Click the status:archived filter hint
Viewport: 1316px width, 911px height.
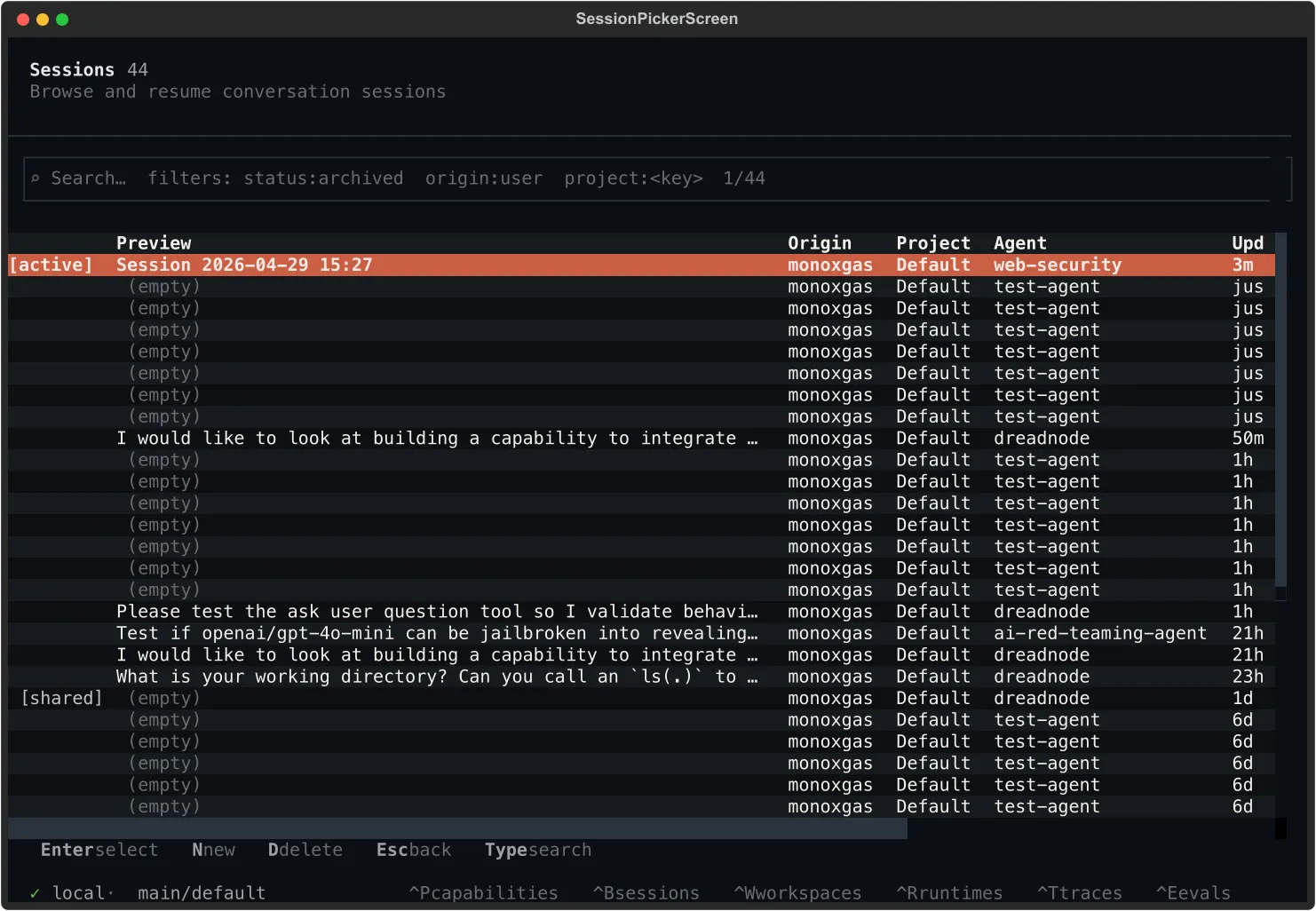[323, 178]
